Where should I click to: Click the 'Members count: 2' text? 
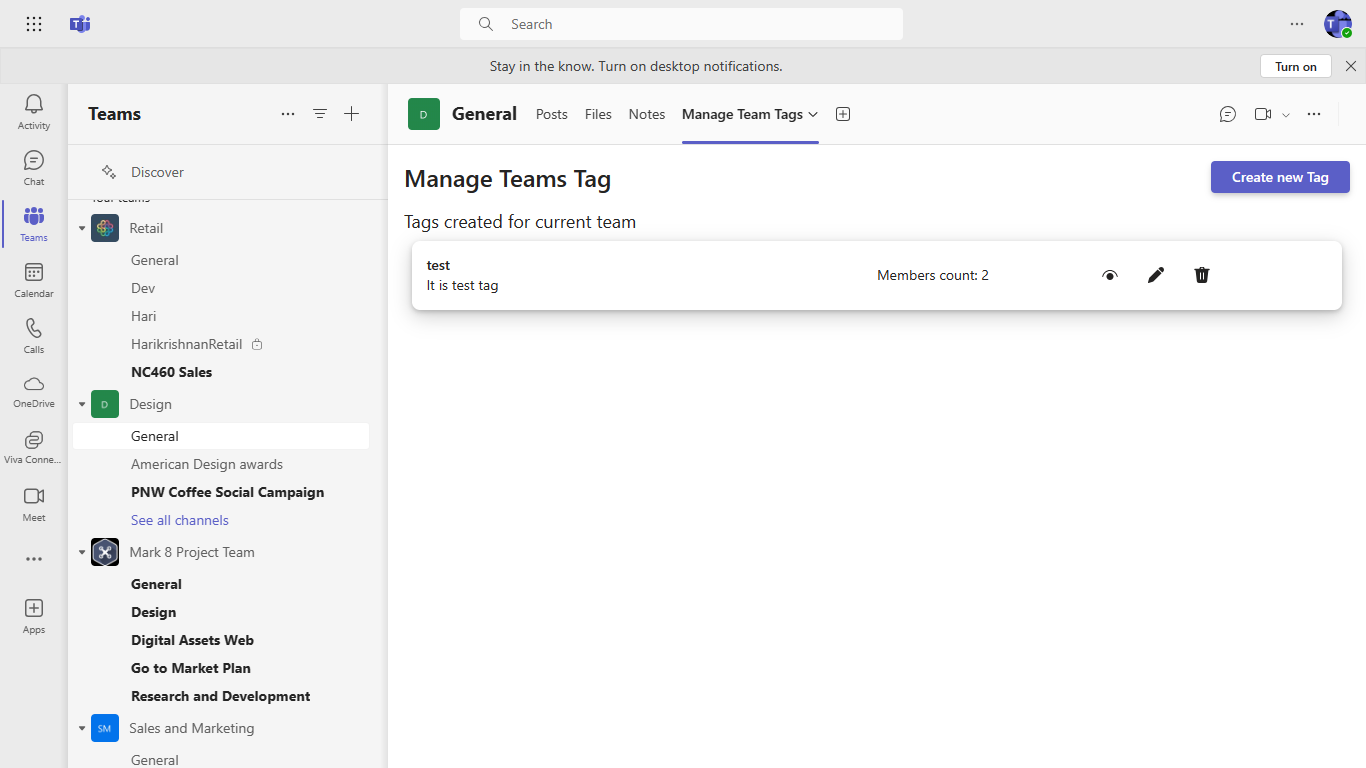(933, 275)
